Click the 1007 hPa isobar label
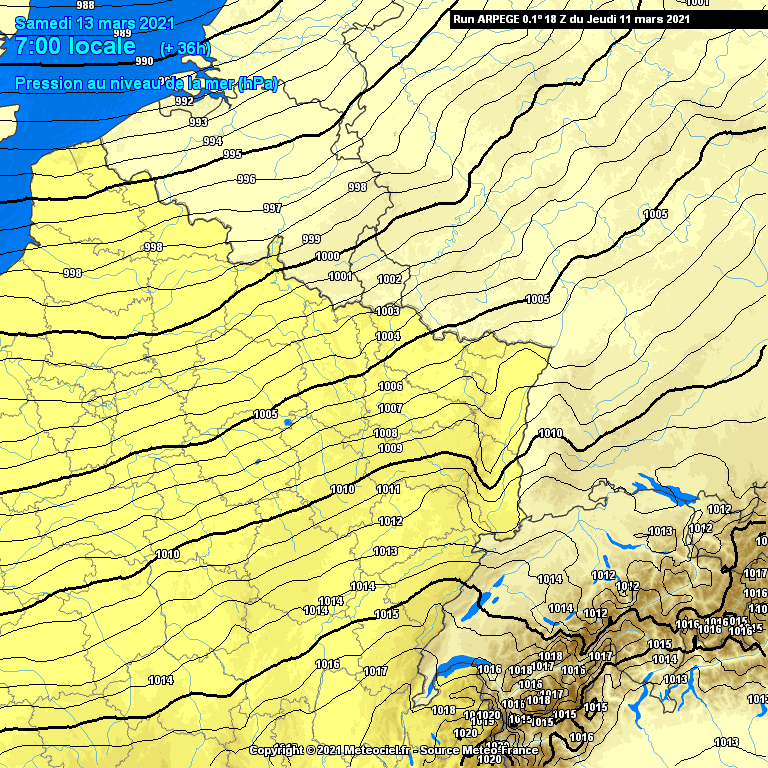 click(x=390, y=408)
